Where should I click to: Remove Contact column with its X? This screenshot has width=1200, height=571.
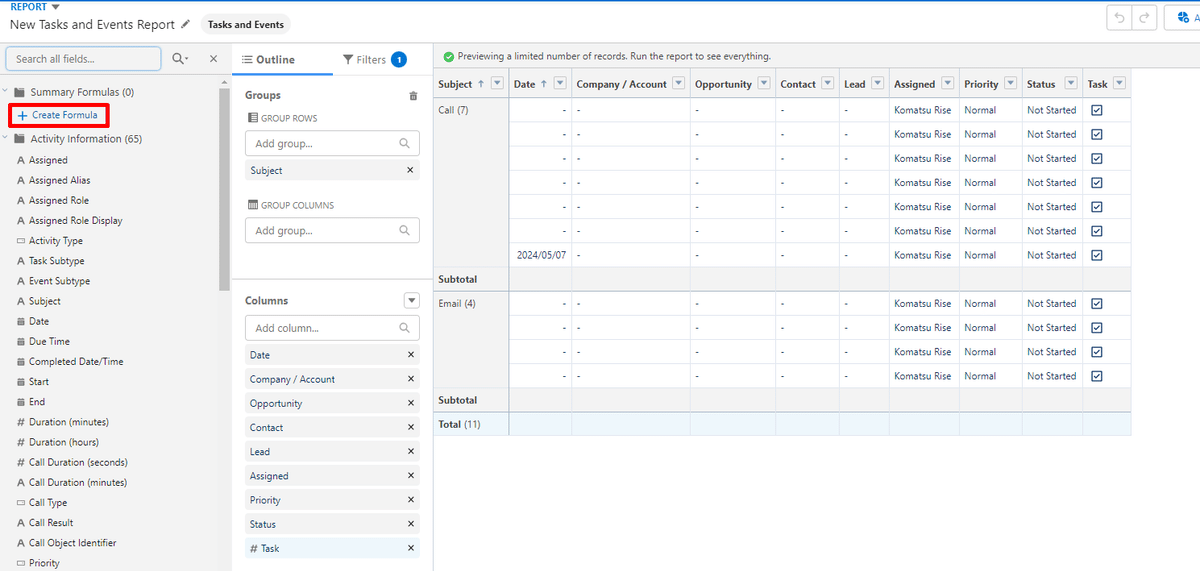pyautogui.click(x=410, y=427)
